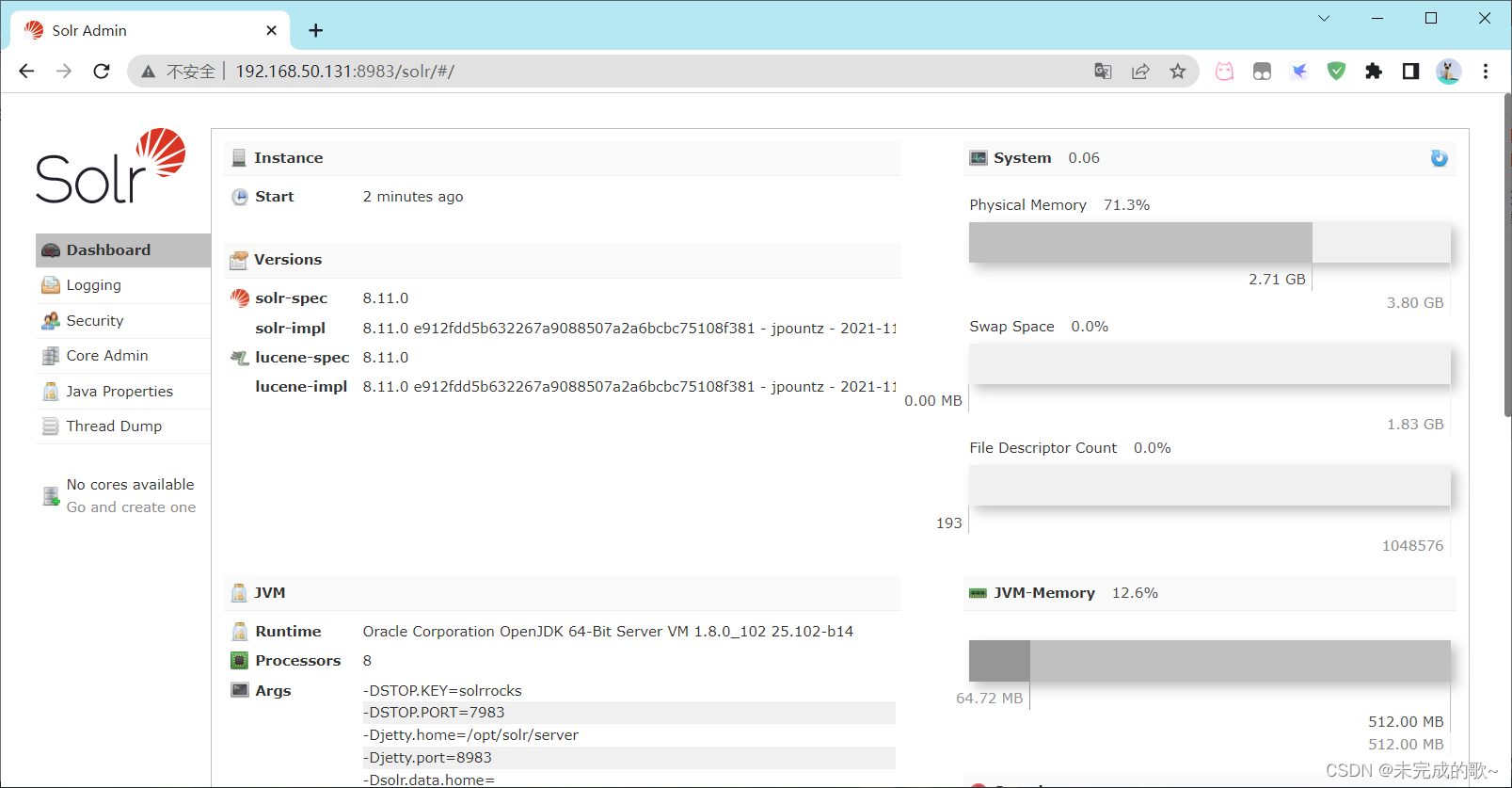Image resolution: width=1512 pixels, height=788 pixels.
Task: Open the Chrome three-dot menu
Action: (1486, 72)
